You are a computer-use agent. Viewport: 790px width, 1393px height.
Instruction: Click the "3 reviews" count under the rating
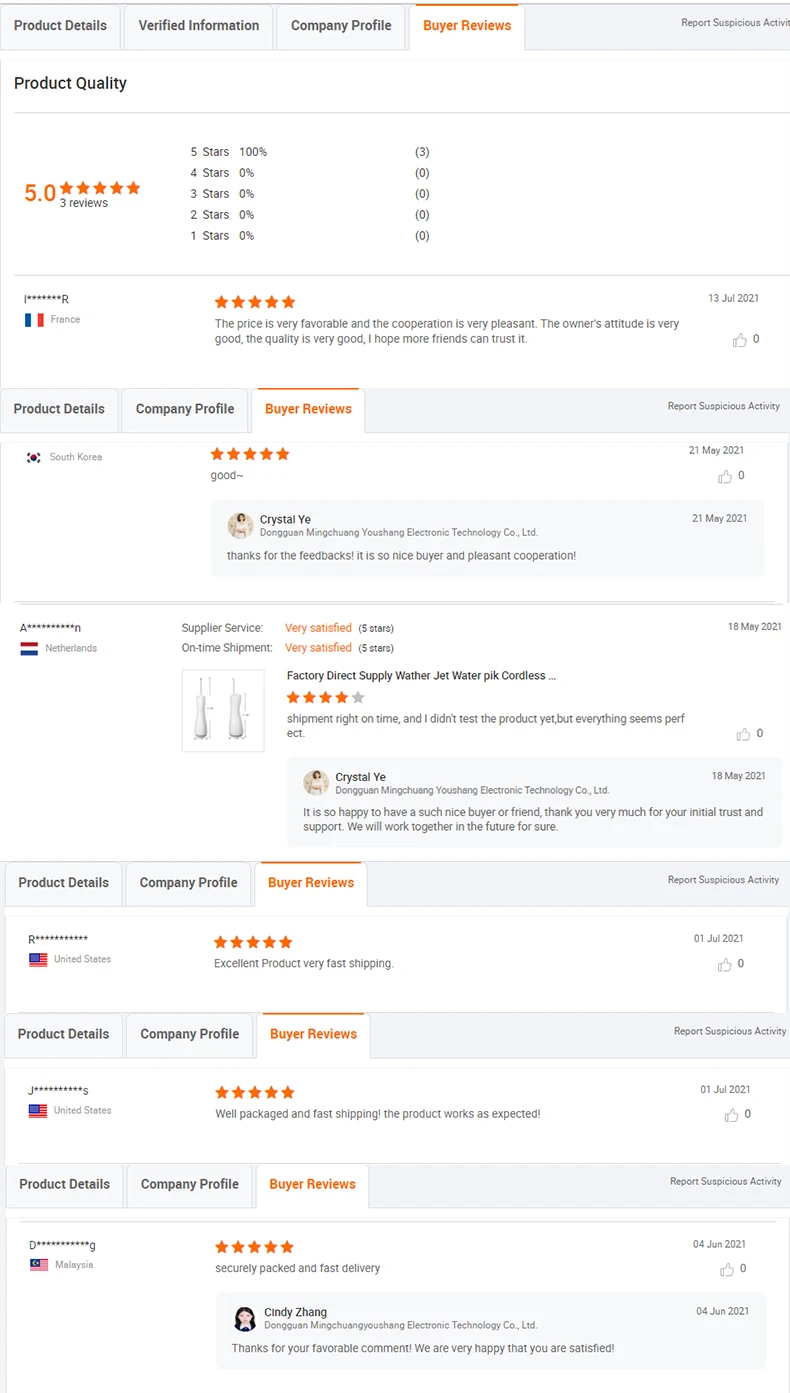tap(84, 203)
